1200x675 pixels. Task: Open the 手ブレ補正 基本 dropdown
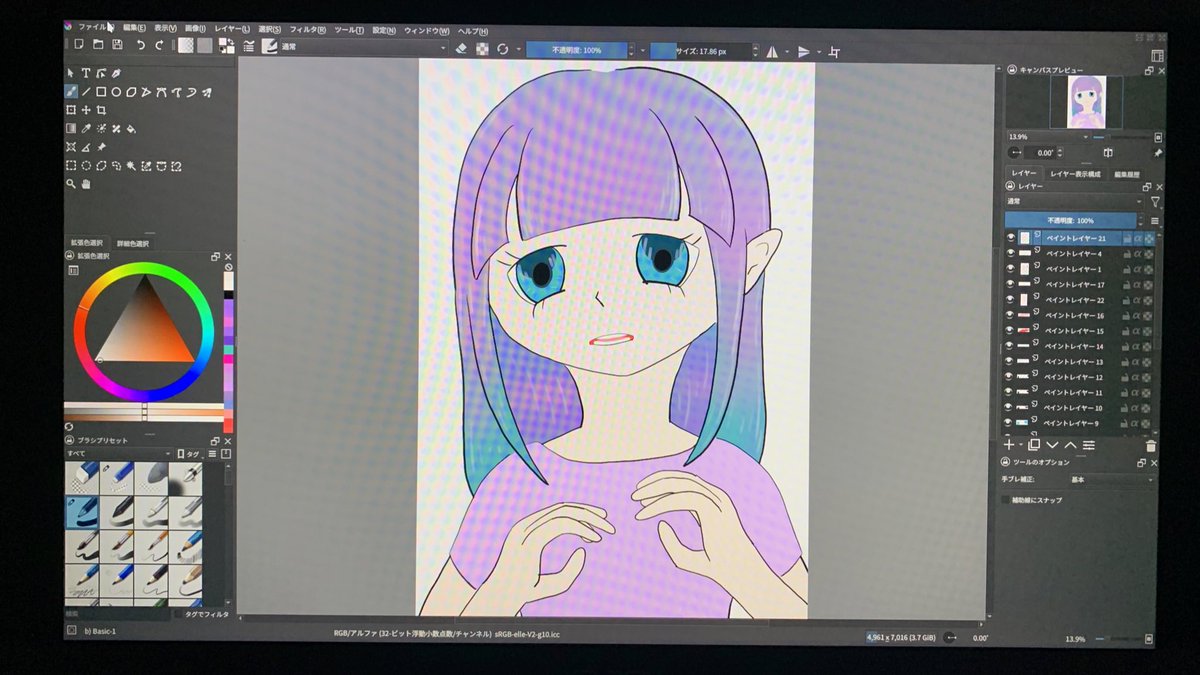[1110, 479]
